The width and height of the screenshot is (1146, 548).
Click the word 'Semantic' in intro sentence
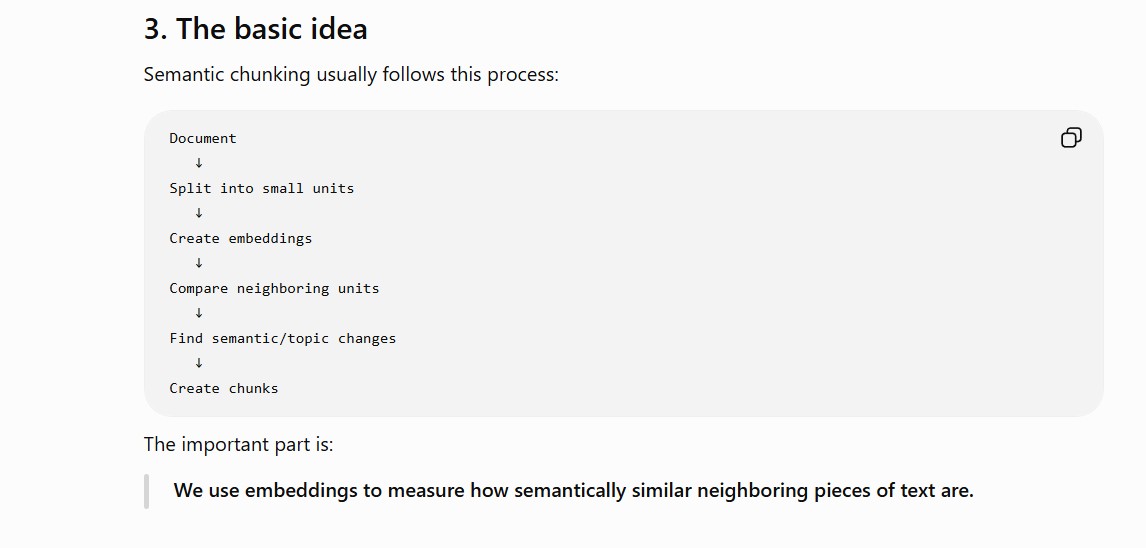coord(183,75)
